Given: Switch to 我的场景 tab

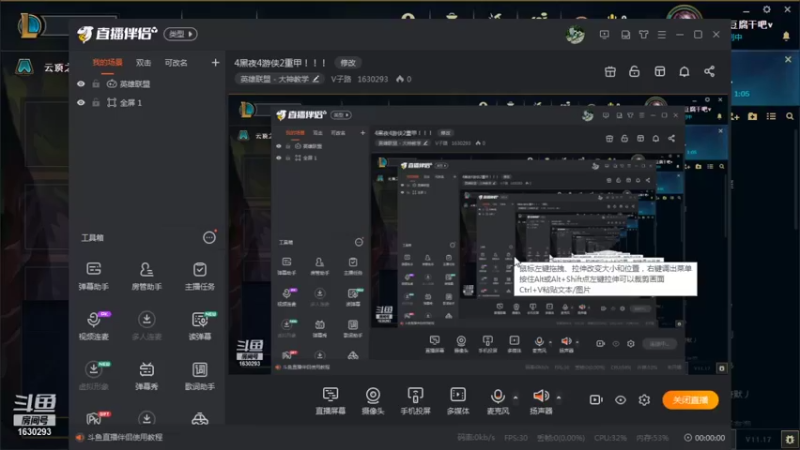Looking at the screenshot, I should [107, 63].
